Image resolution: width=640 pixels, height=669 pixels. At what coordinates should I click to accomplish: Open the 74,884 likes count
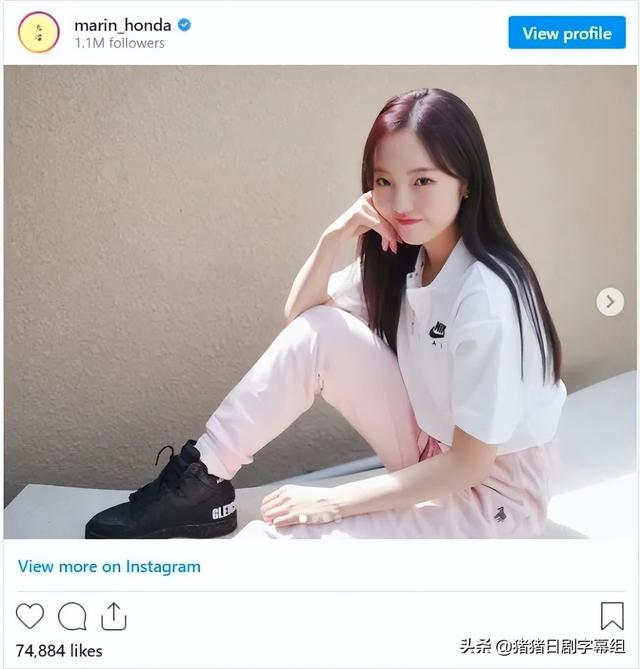tap(59, 651)
